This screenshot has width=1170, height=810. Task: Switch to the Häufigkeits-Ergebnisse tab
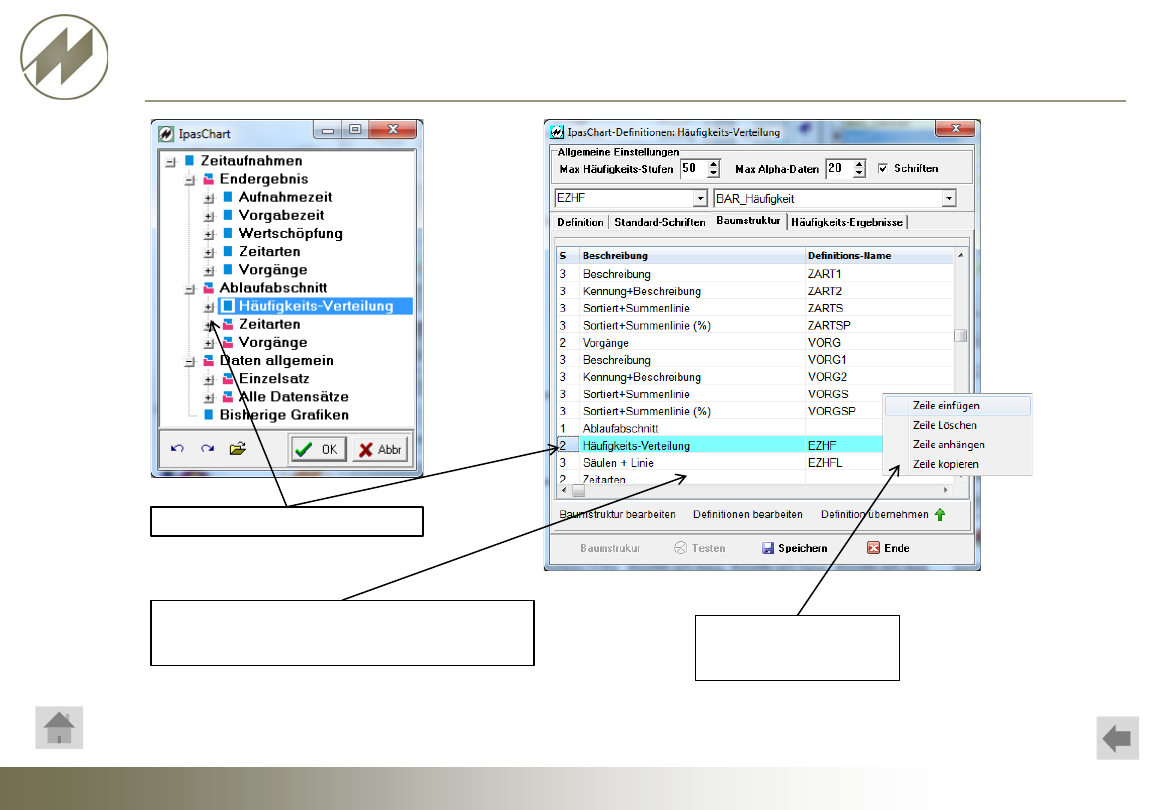click(x=847, y=222)
